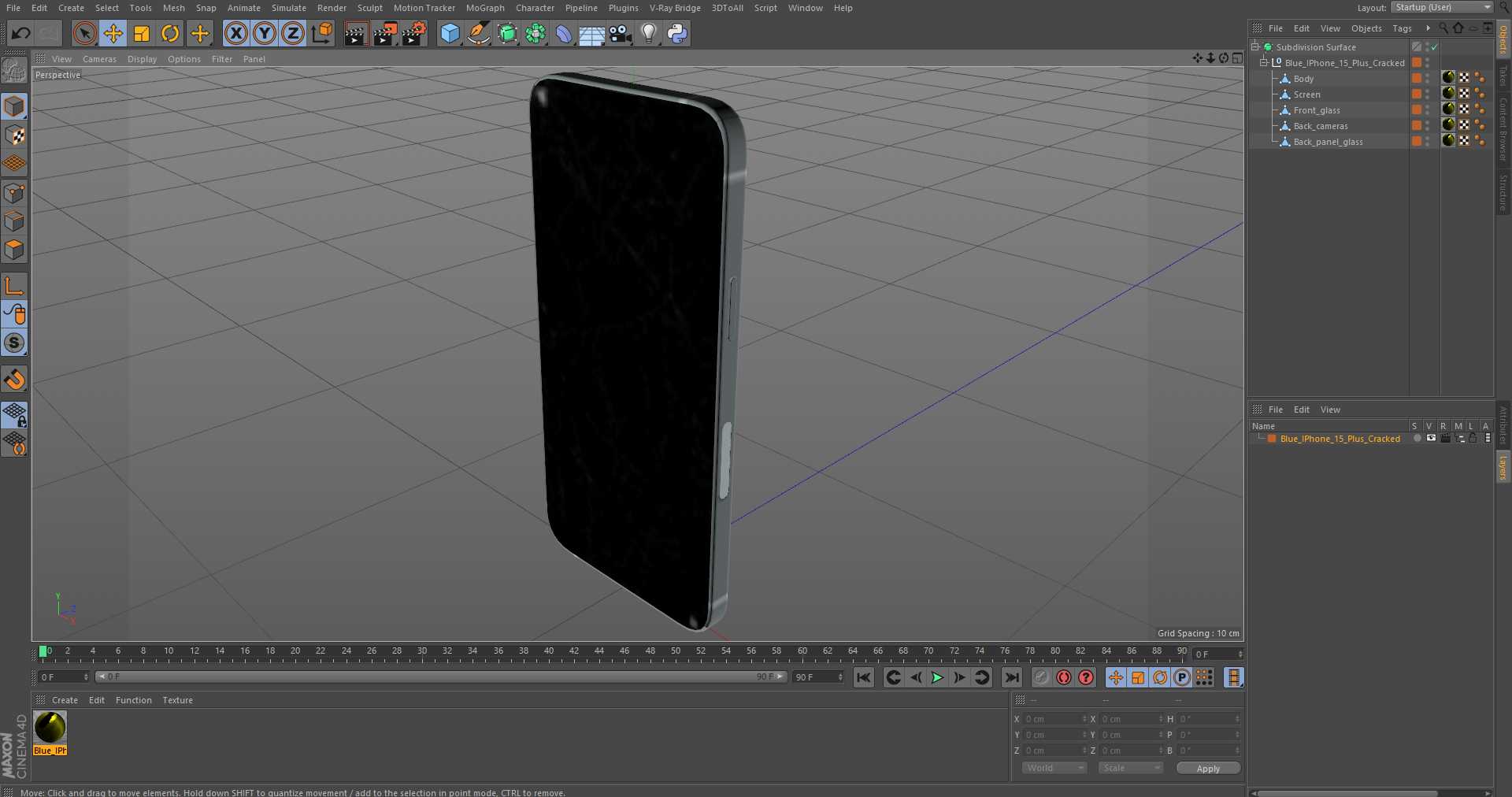
Task: Go to end of animation
Action: click(1012, 677)
